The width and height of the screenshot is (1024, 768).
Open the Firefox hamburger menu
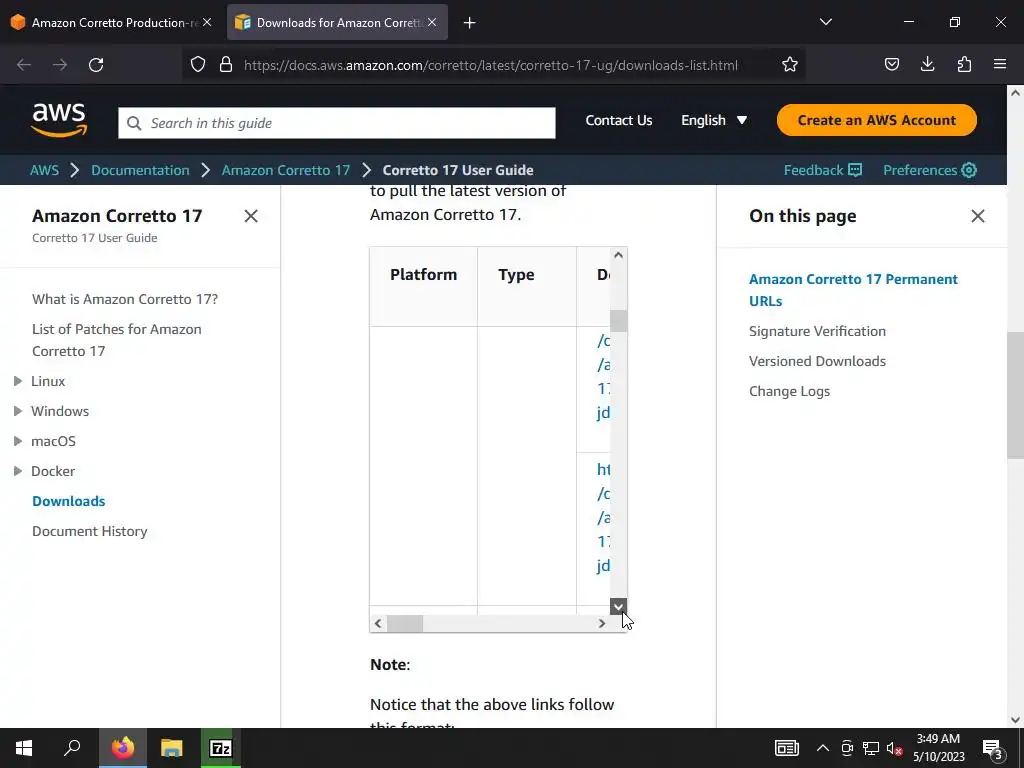[1000, 64]
